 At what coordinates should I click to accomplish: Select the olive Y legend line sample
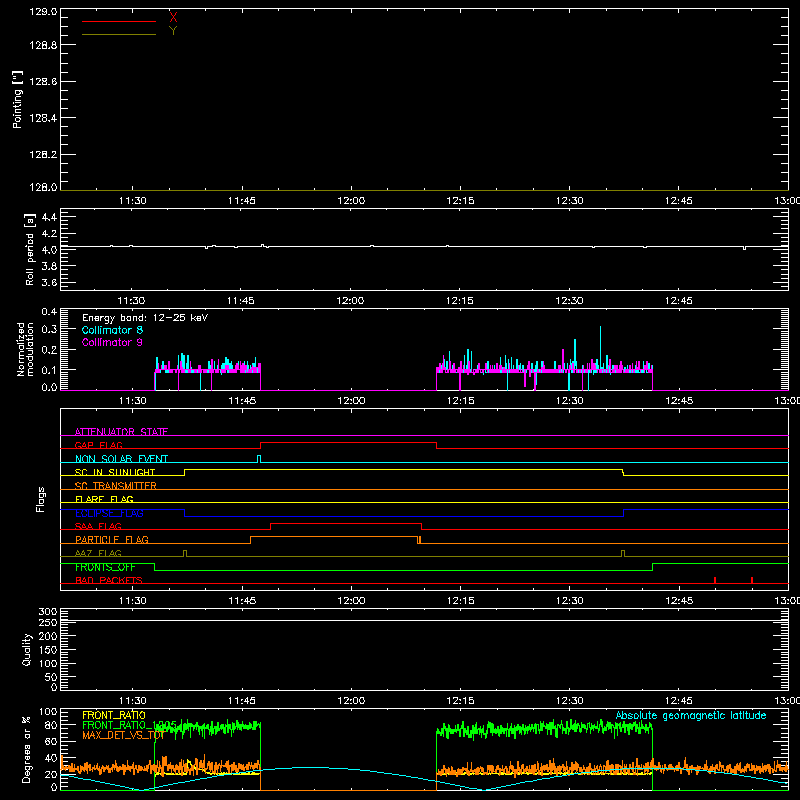tap(119, 35)
